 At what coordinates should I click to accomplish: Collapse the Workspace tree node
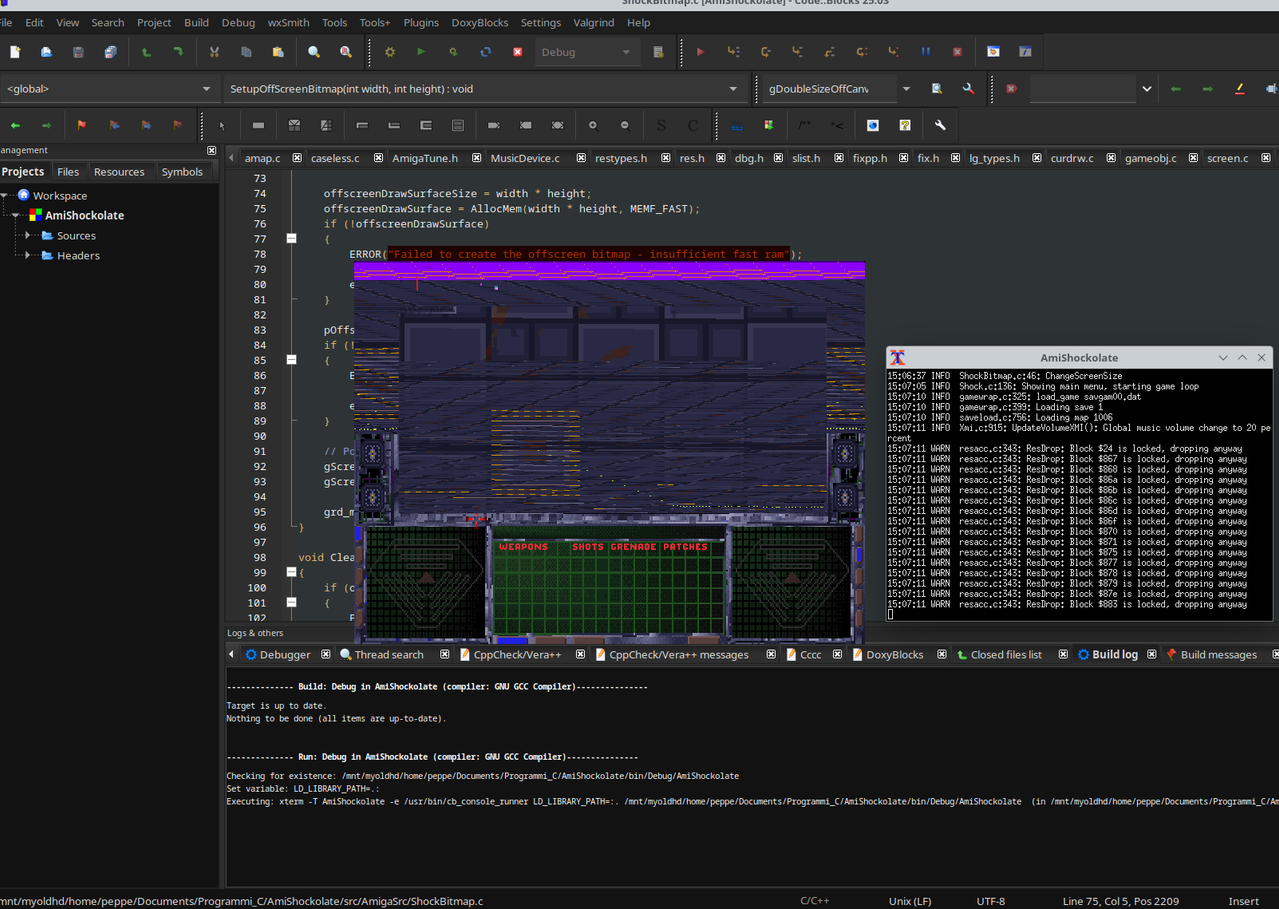click(x=5, y=196)
